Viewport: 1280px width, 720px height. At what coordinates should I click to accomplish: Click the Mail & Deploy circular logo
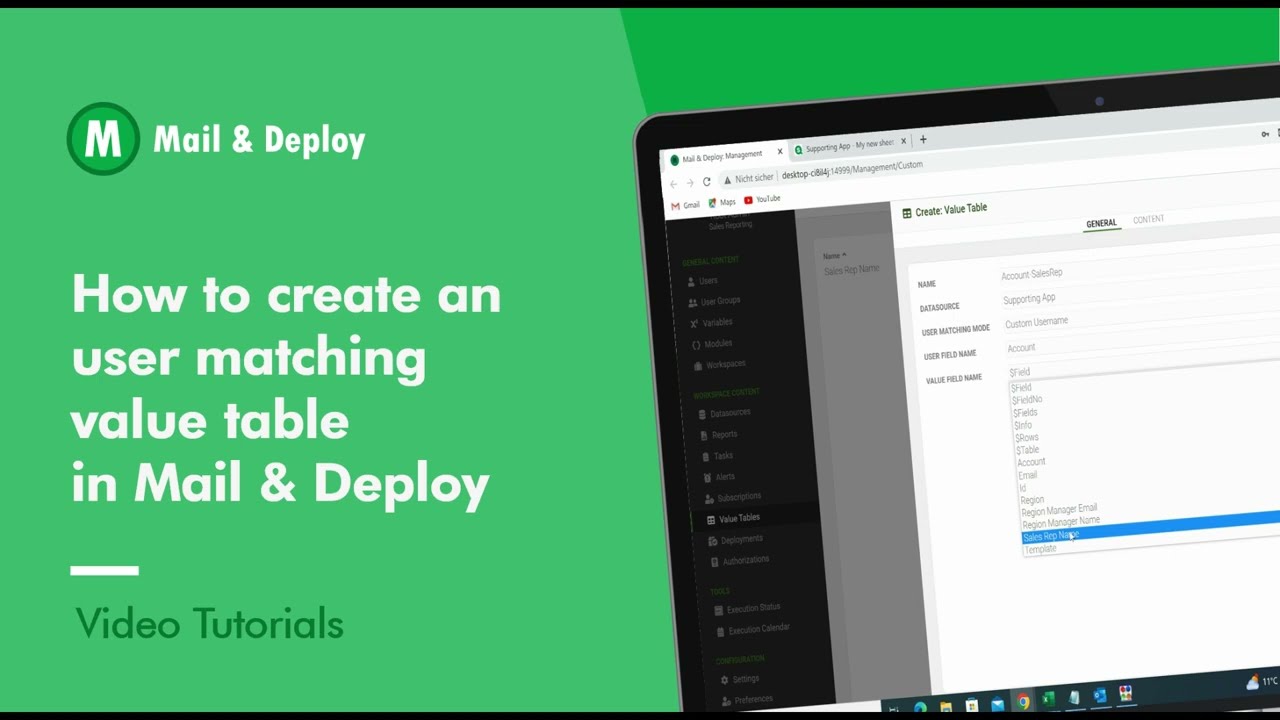click(103, 139)
